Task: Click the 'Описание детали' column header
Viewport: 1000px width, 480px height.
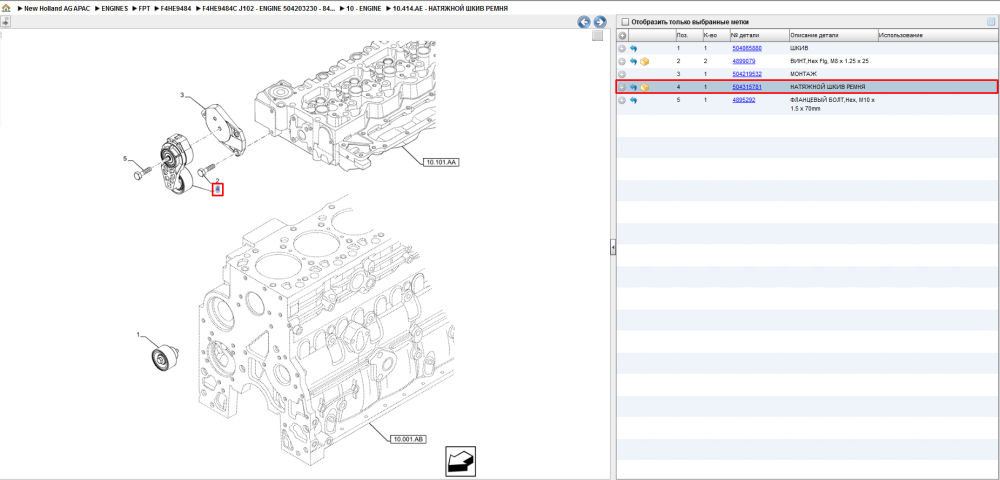Action: click(814, 35)
